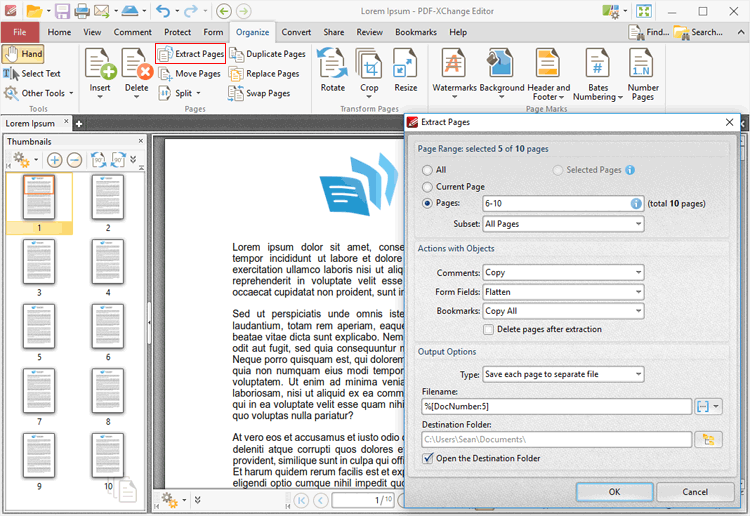Click the Find button
This screenshot has height=516, width=750.
tap(649, 32)
